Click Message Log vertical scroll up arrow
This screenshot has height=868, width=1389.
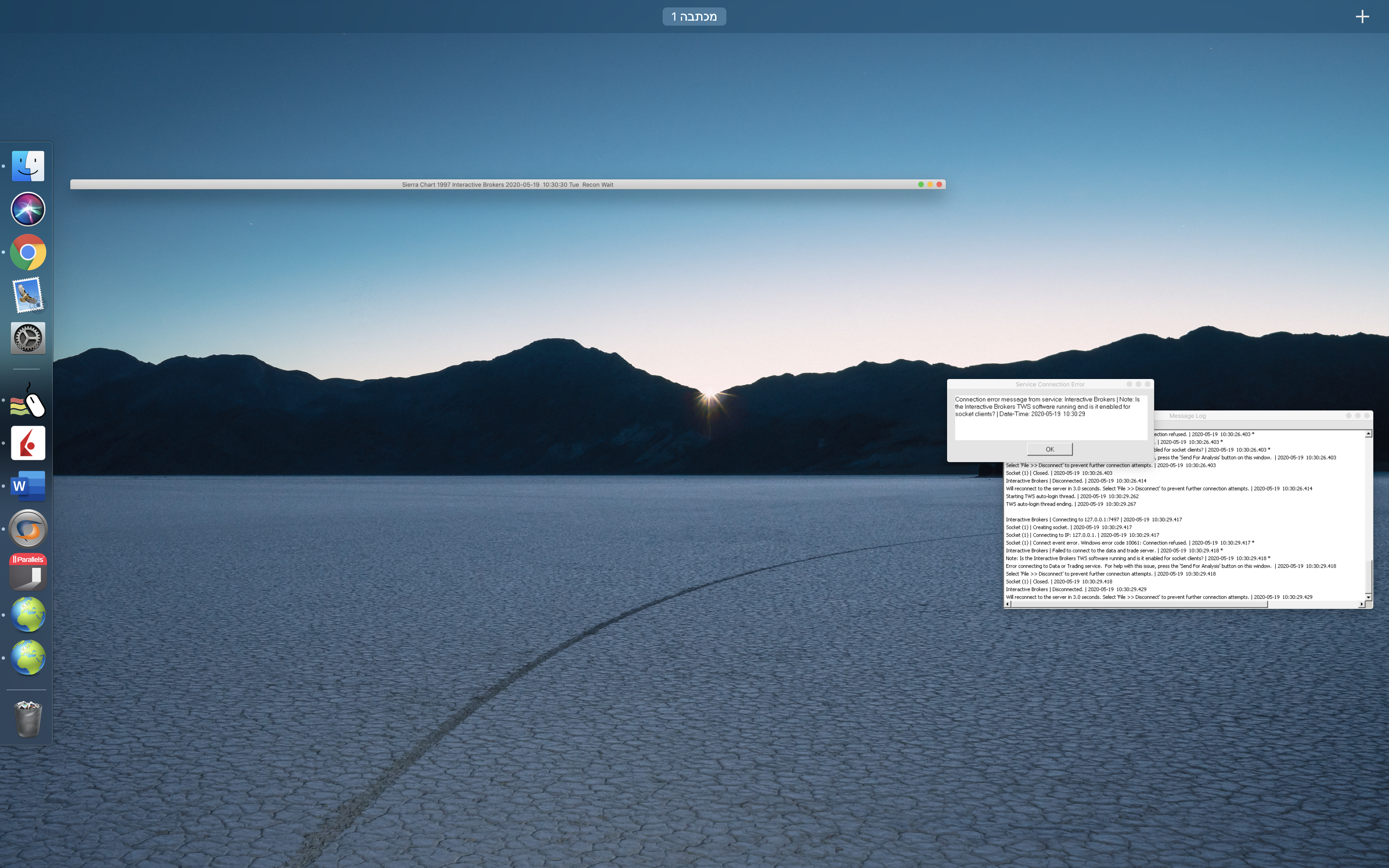1368,434
